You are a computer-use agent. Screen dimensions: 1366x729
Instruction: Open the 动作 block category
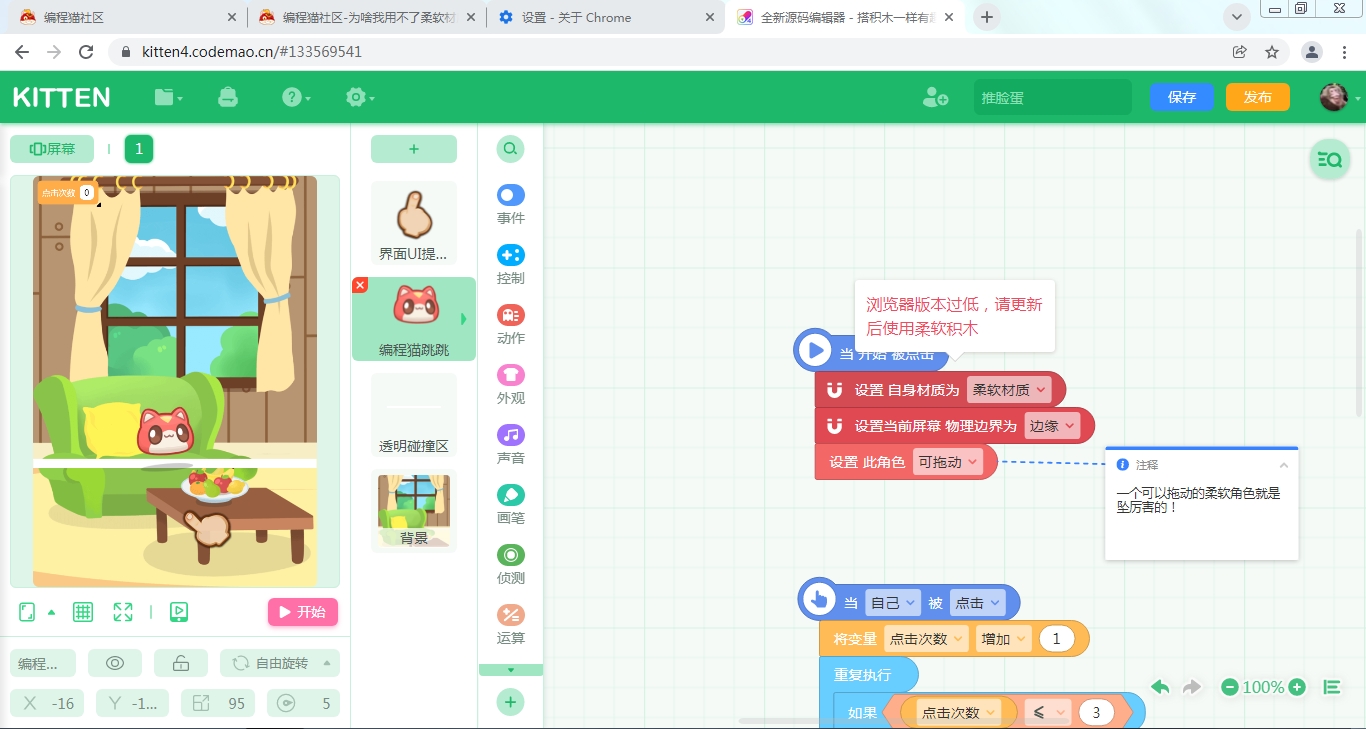pyautogui.click(x=511, y=324)
